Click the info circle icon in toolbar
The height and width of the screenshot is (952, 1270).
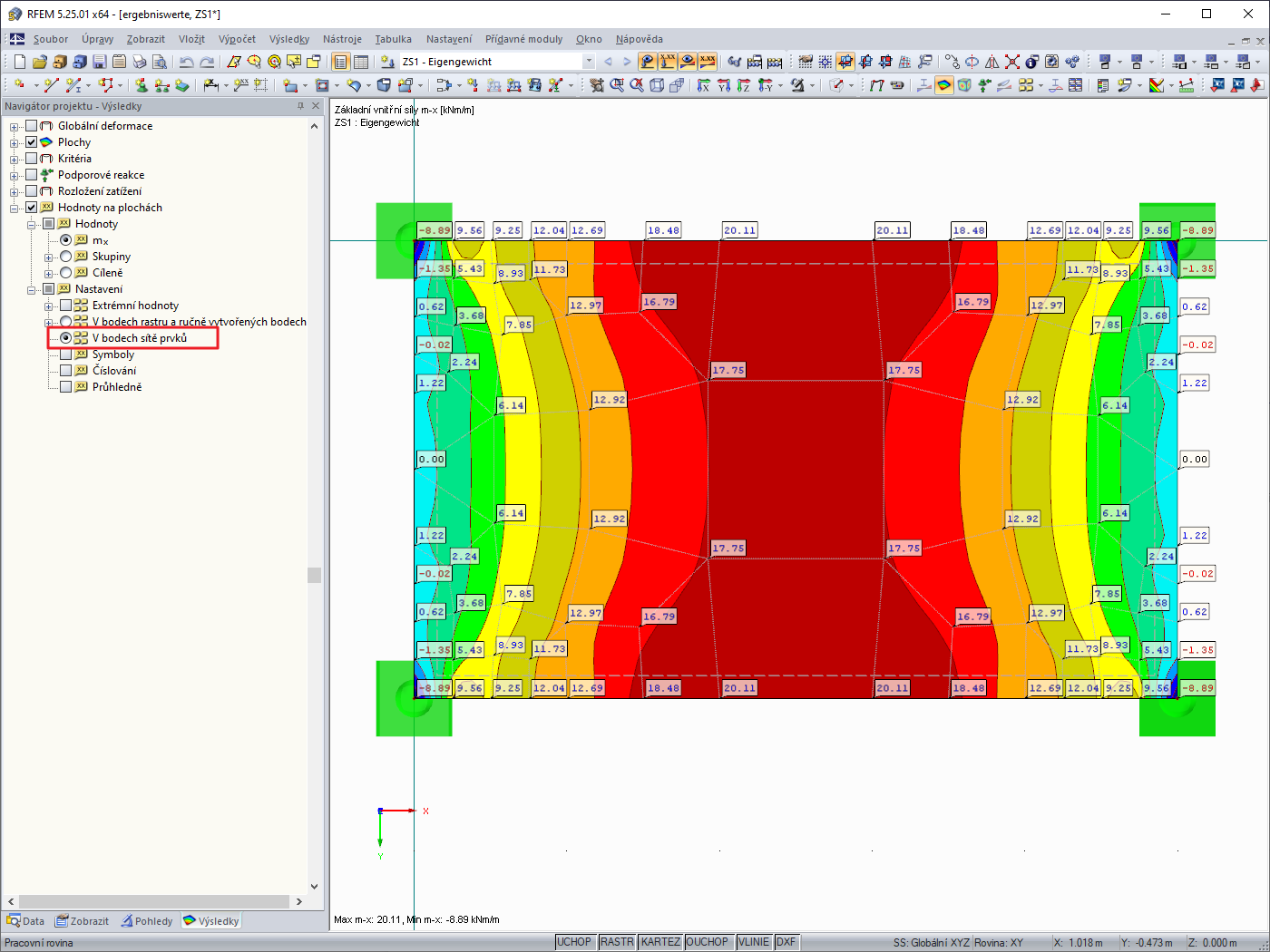pyautogui.click(x=1032, y=62)
